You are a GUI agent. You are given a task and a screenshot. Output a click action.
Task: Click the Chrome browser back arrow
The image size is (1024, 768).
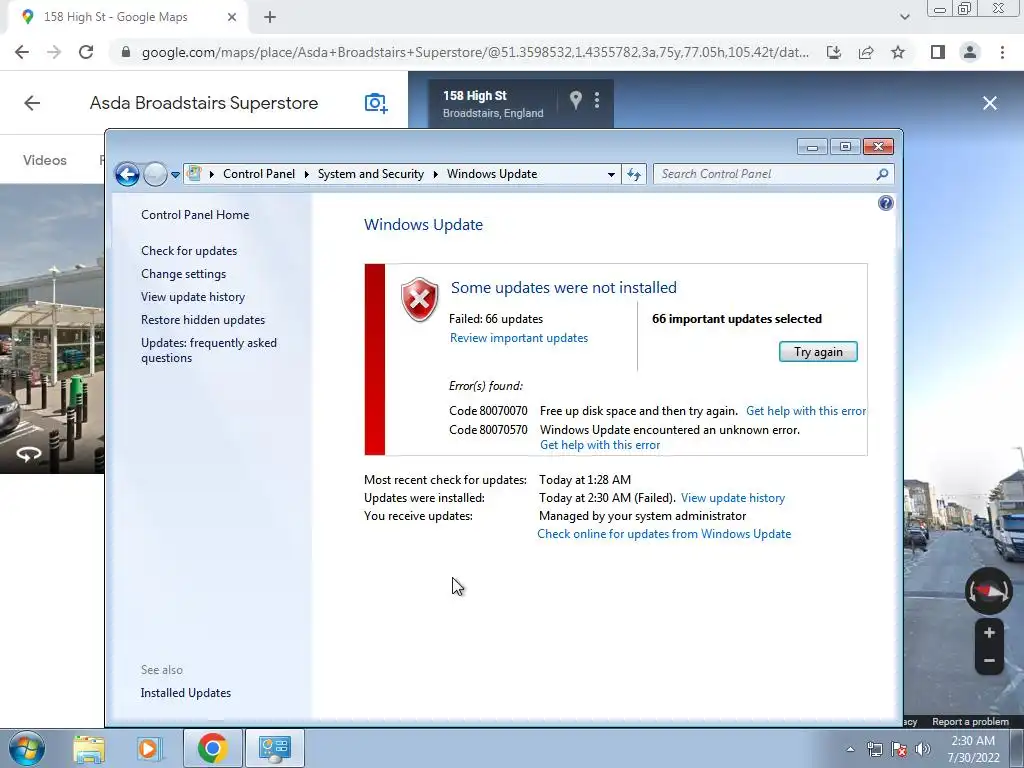22,52
